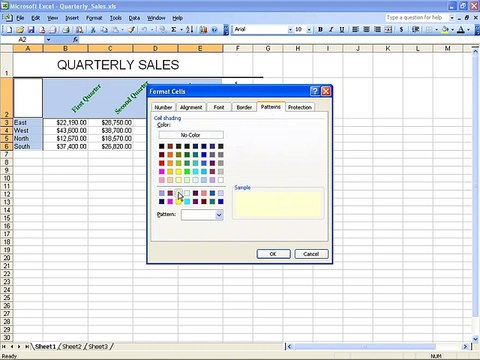Switch to the Protection tab

point(300,107)
